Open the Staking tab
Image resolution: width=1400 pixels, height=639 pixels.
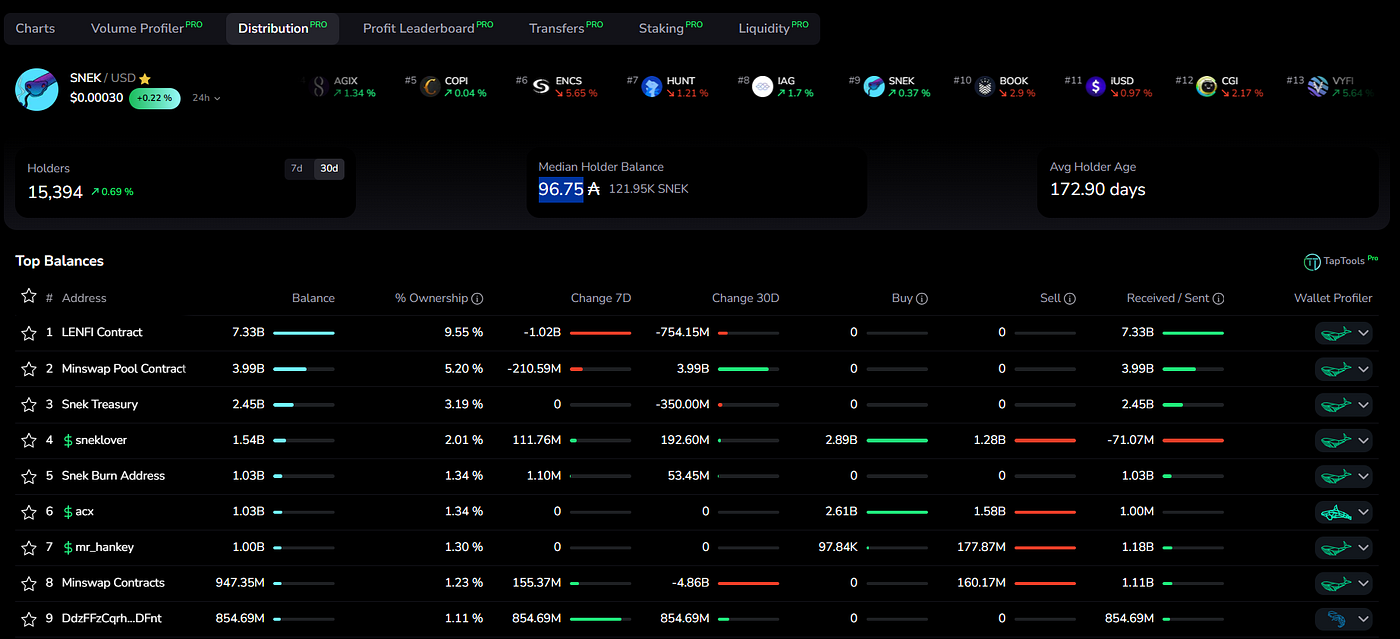coord(670,28)
